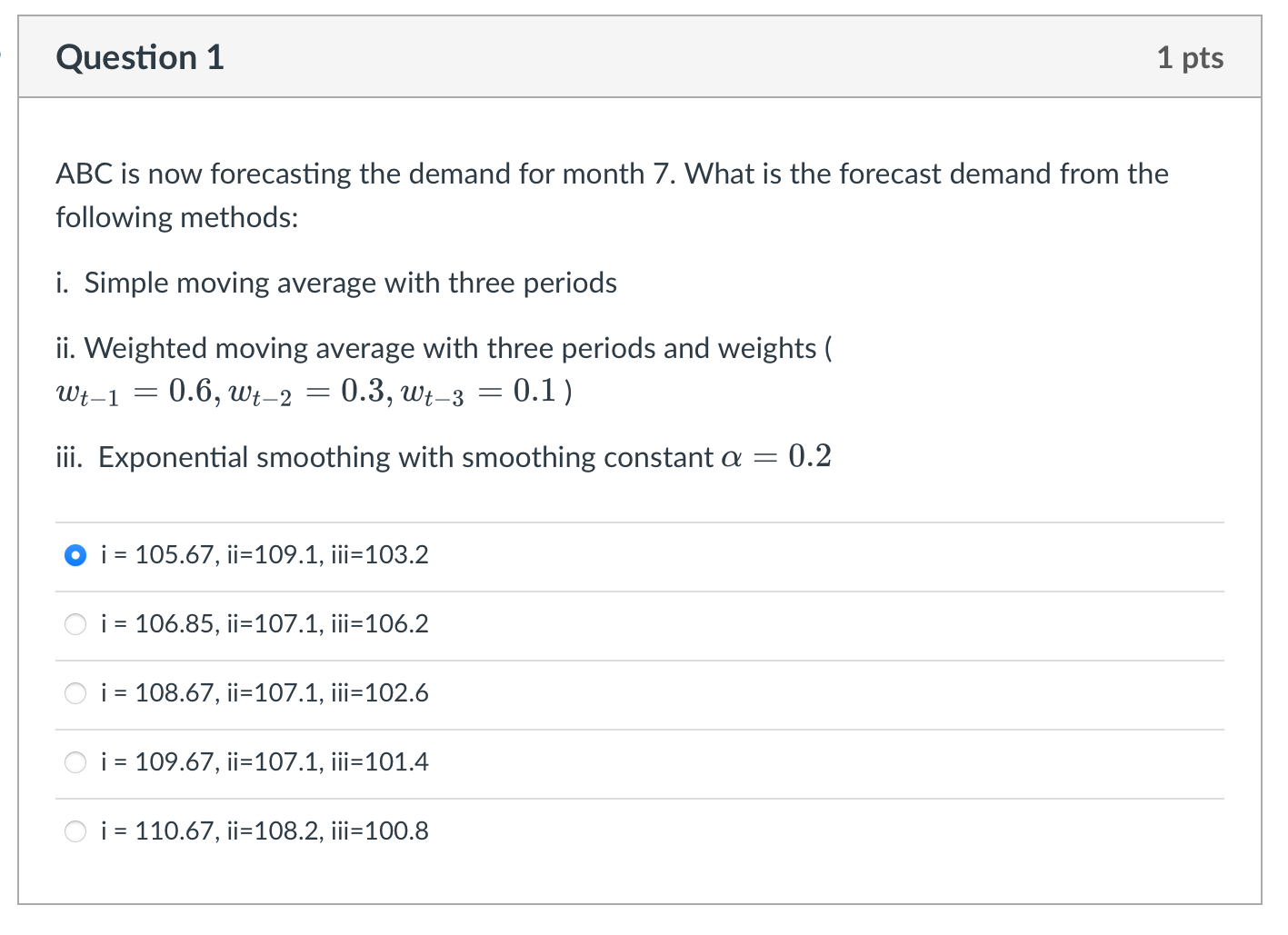Click the alpha = 0.2 formula

pyautogui.click(x=776, y=456)
